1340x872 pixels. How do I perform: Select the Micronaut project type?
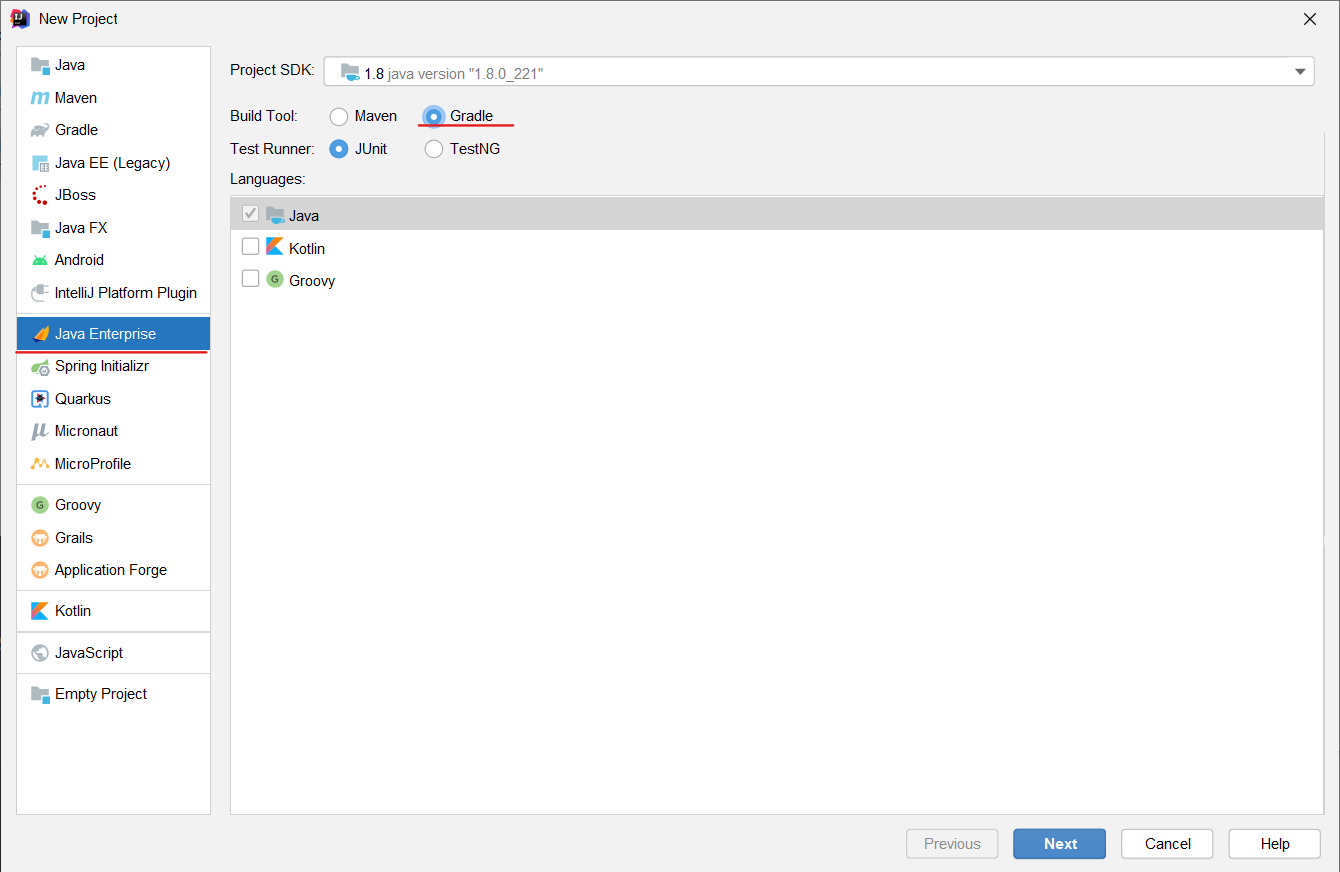click(113, 431)
